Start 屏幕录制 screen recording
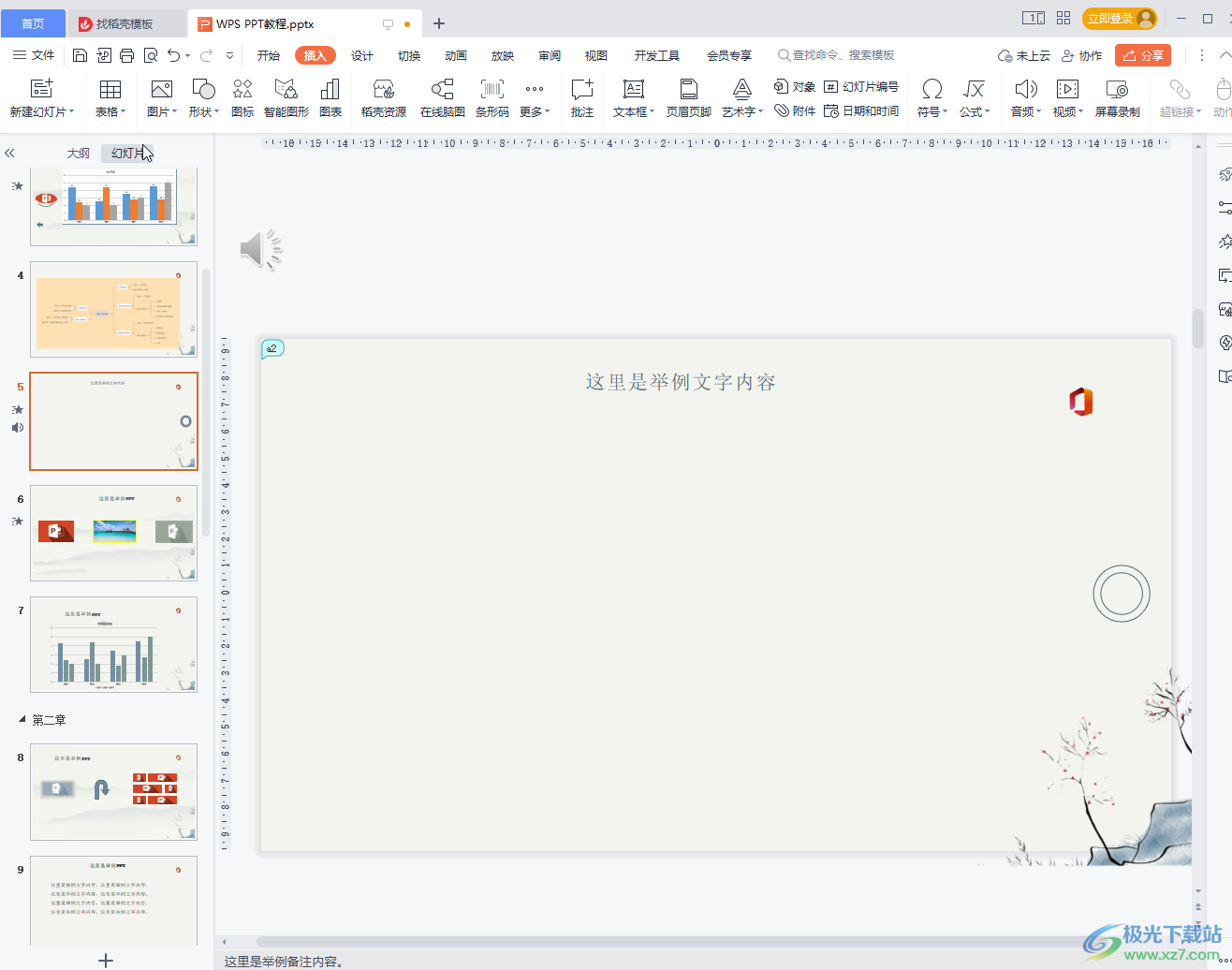This screenshot has width=1232, height=970. click(x=1118, y=98)
